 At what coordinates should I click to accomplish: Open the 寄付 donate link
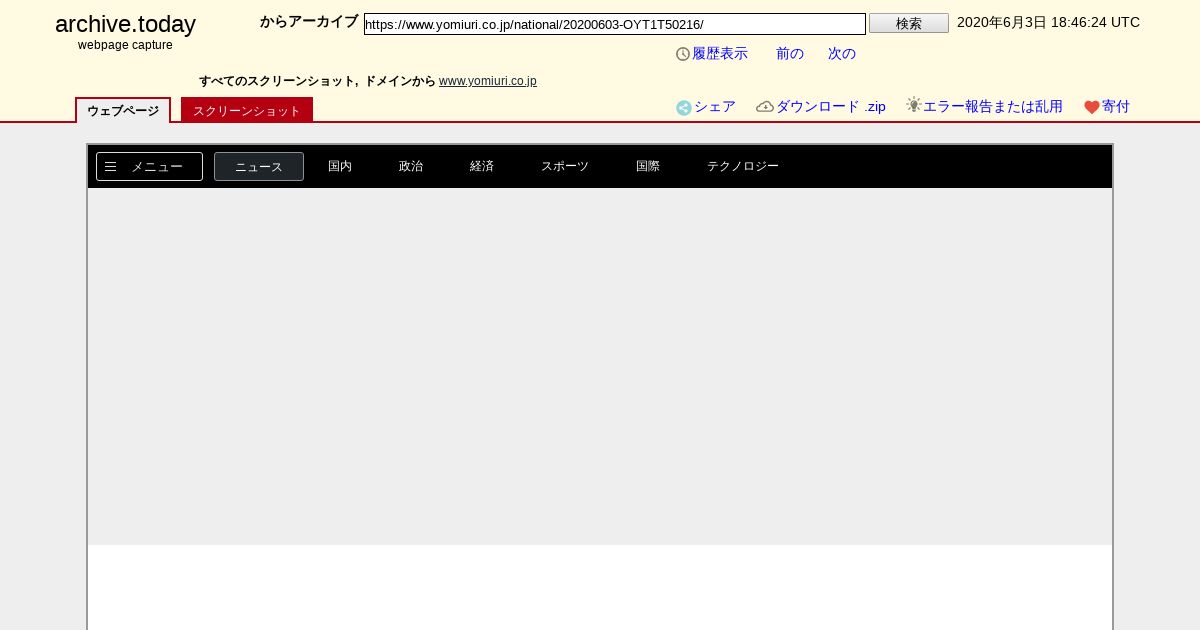pos(1116,107)
